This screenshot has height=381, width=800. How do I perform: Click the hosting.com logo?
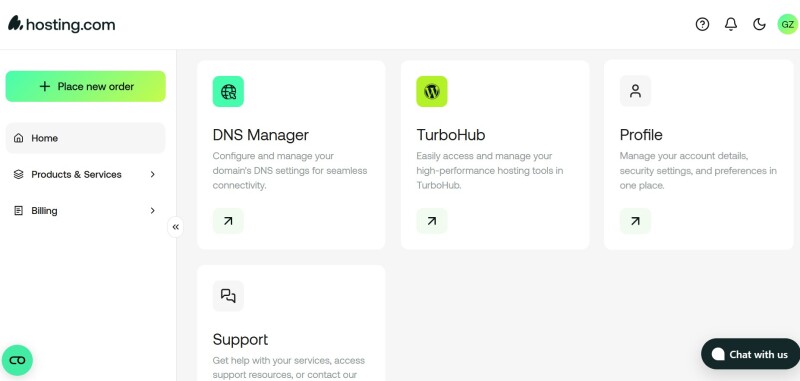tap(61, 24)
